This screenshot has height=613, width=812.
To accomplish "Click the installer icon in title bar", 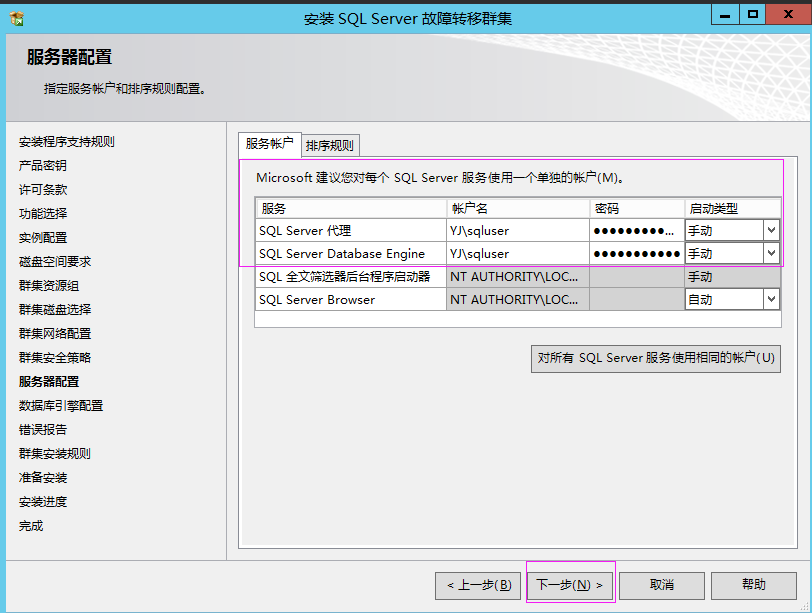I will 17,18.
